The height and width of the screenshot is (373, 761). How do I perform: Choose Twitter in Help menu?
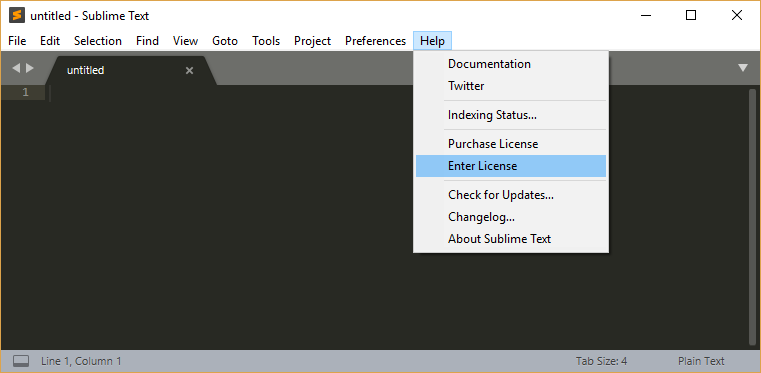(x=511, y=86)
